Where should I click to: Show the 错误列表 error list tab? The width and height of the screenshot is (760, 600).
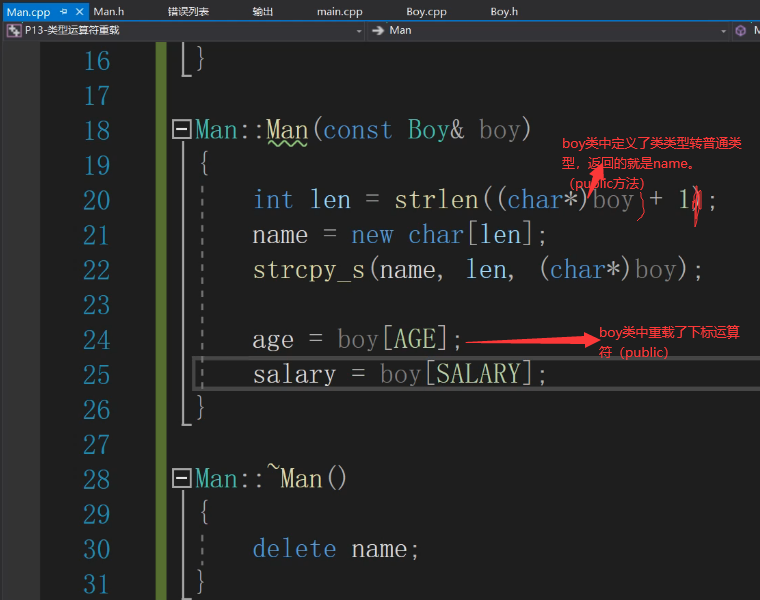point(188,12)
